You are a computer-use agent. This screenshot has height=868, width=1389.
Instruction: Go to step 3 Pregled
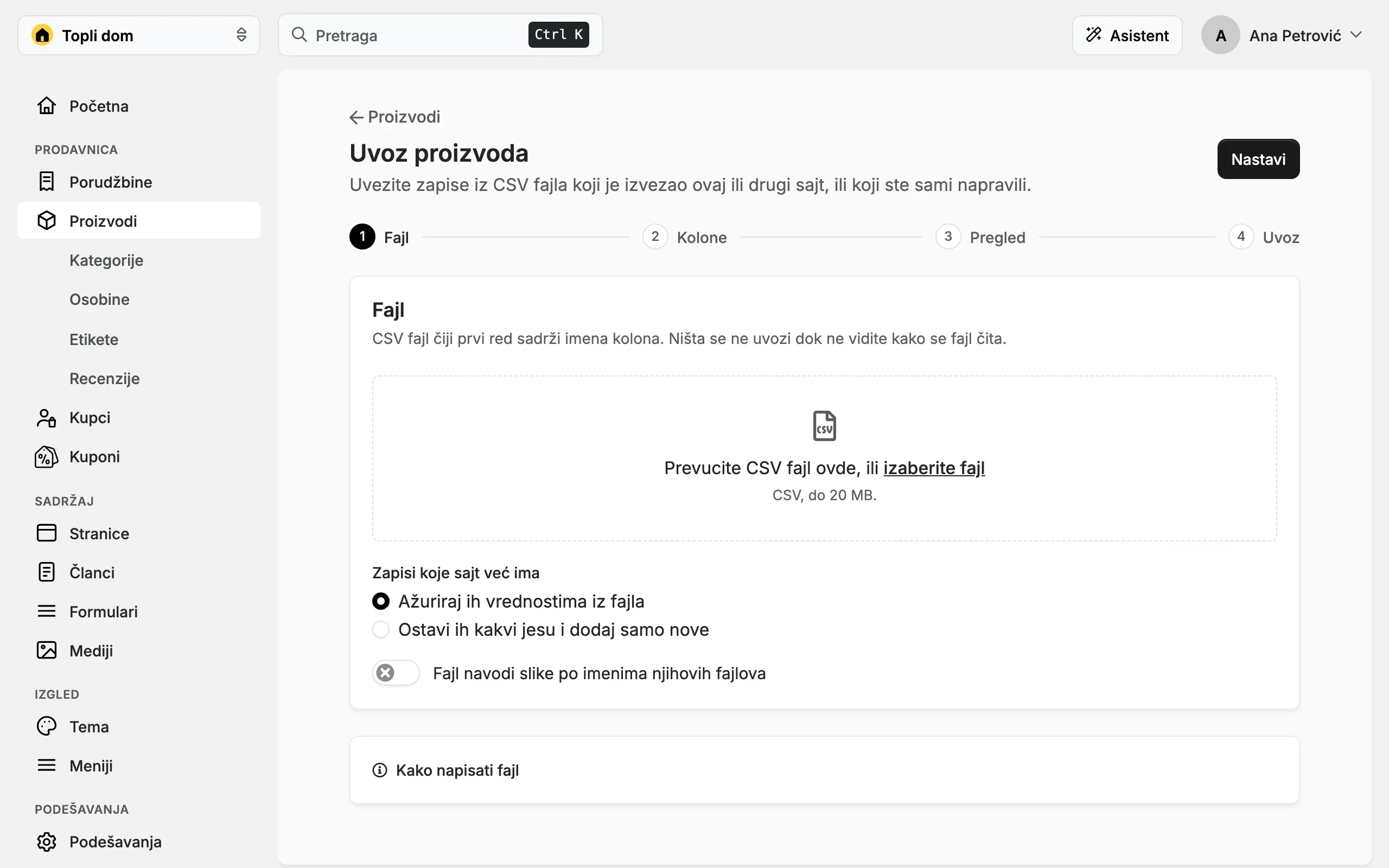click(980, 237)
